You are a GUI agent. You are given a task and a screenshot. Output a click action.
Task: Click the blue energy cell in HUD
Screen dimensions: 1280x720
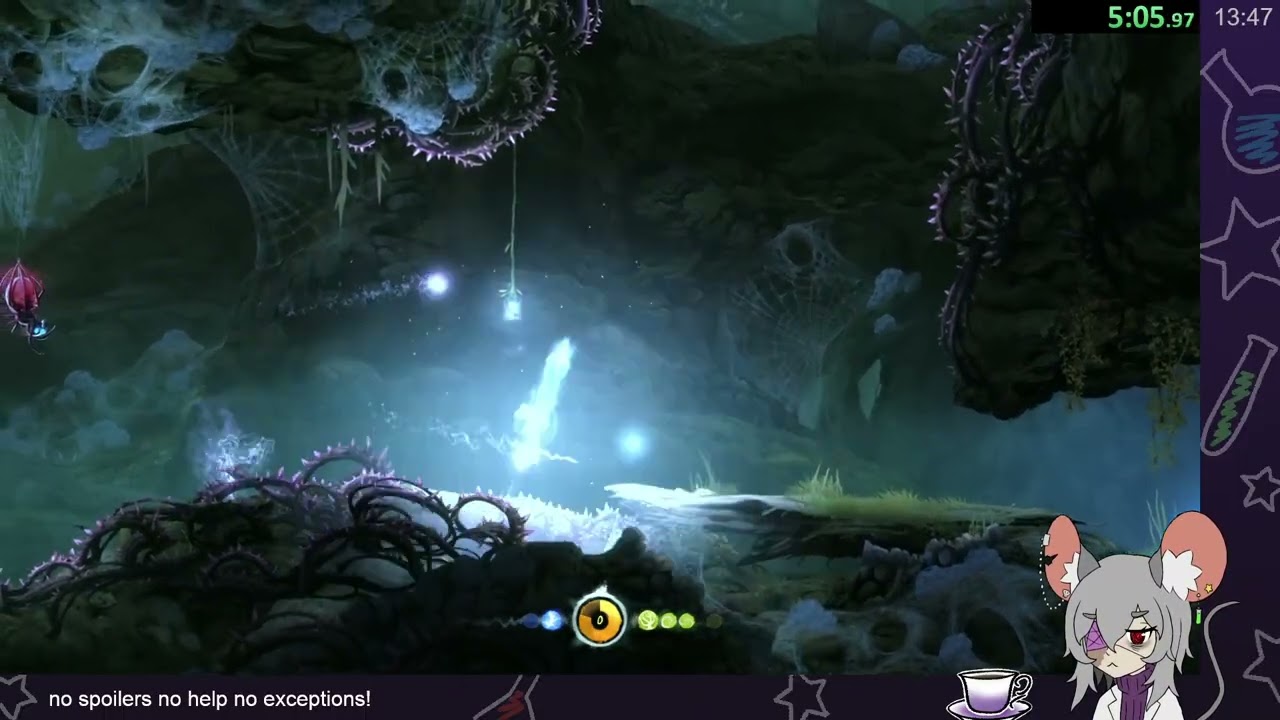551,621
